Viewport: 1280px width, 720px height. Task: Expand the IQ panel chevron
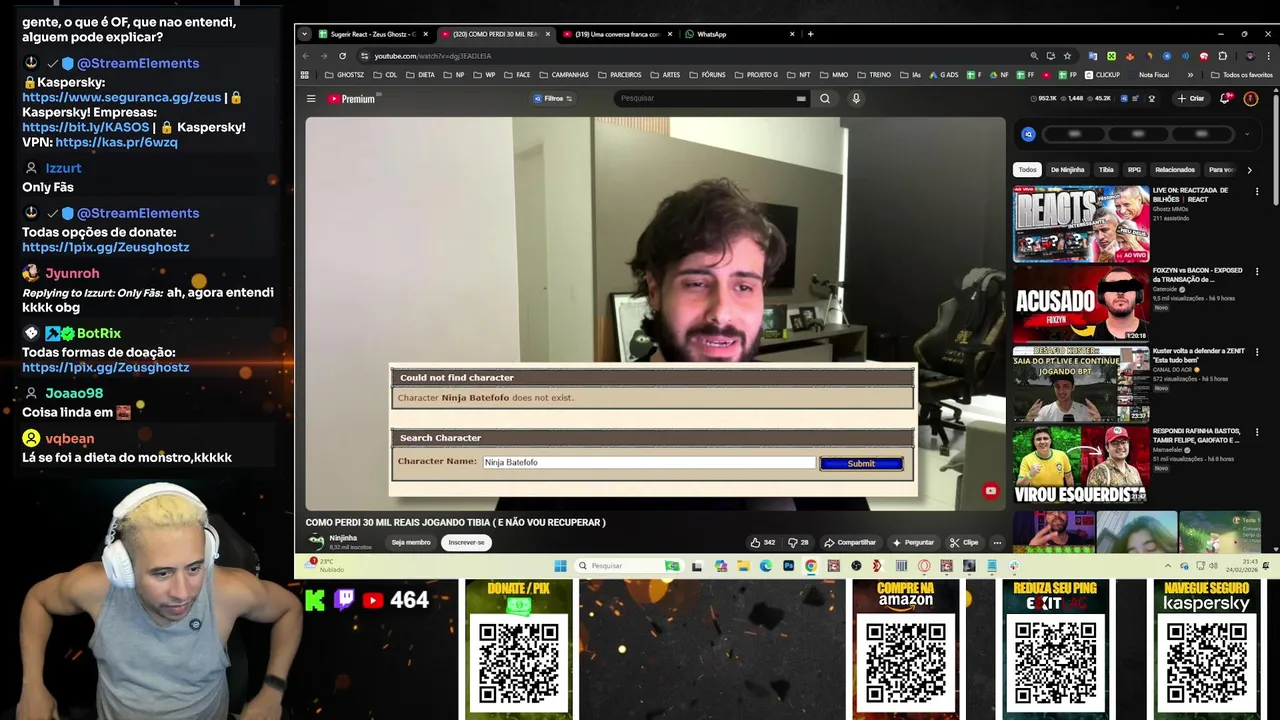1247,134
